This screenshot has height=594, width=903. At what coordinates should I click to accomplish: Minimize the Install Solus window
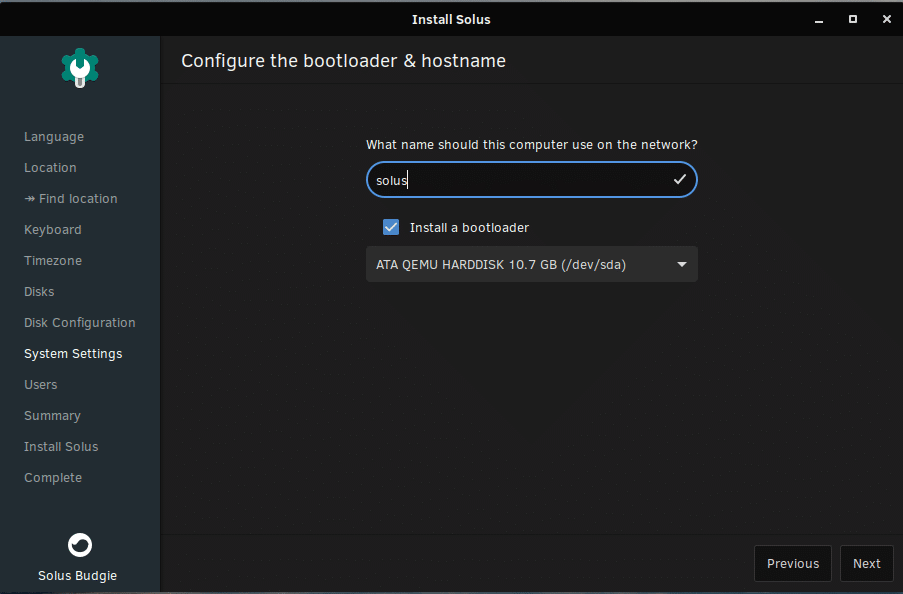[x=818, y=20]
